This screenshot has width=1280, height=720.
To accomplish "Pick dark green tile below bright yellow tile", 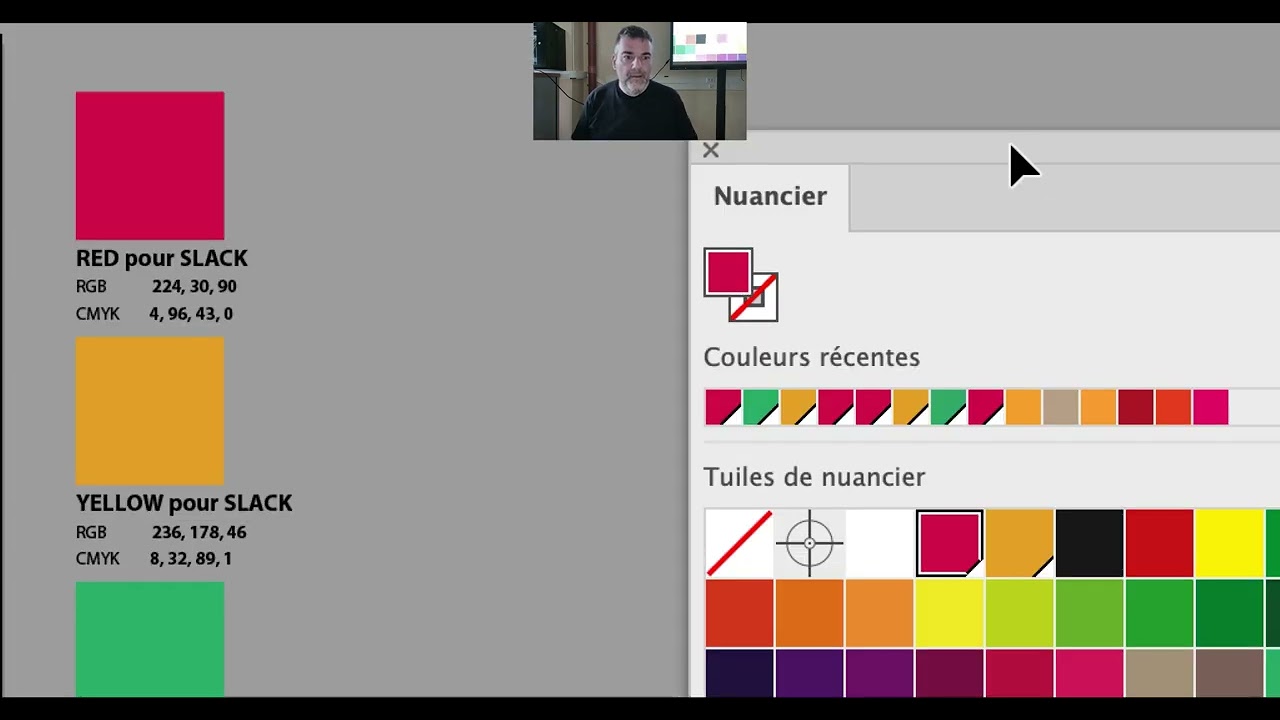I will pos(1229,613).
